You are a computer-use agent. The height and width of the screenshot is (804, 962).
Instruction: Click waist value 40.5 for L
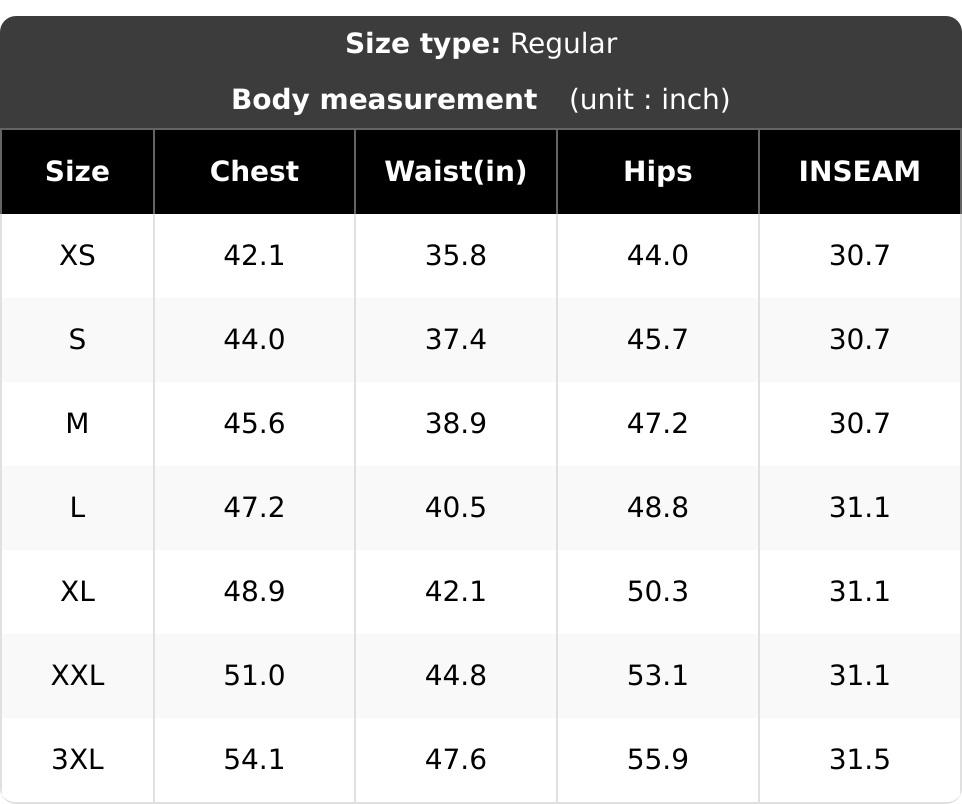pyautogui.click(x=456, y=508)
